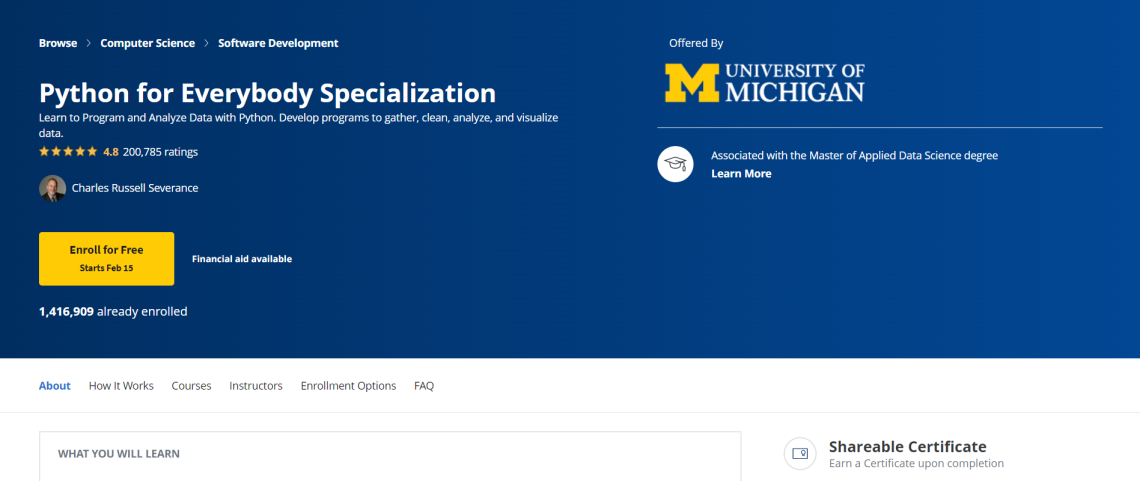The width and height of the screenshot is (1140, 481).
Task: Switch to How It Works tab
Action: 121,386
